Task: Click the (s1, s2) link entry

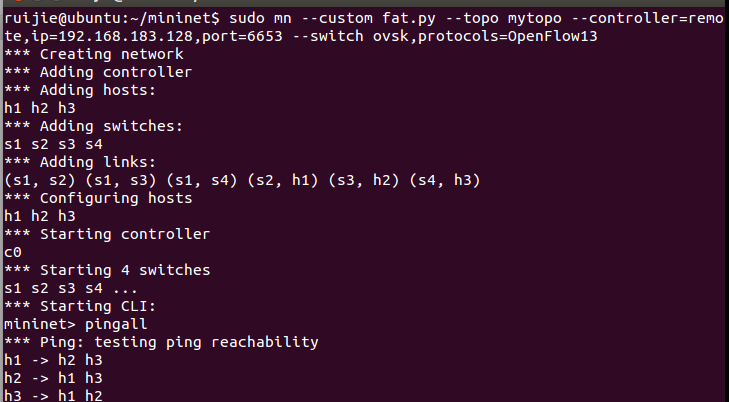Action: coord(40,180)
